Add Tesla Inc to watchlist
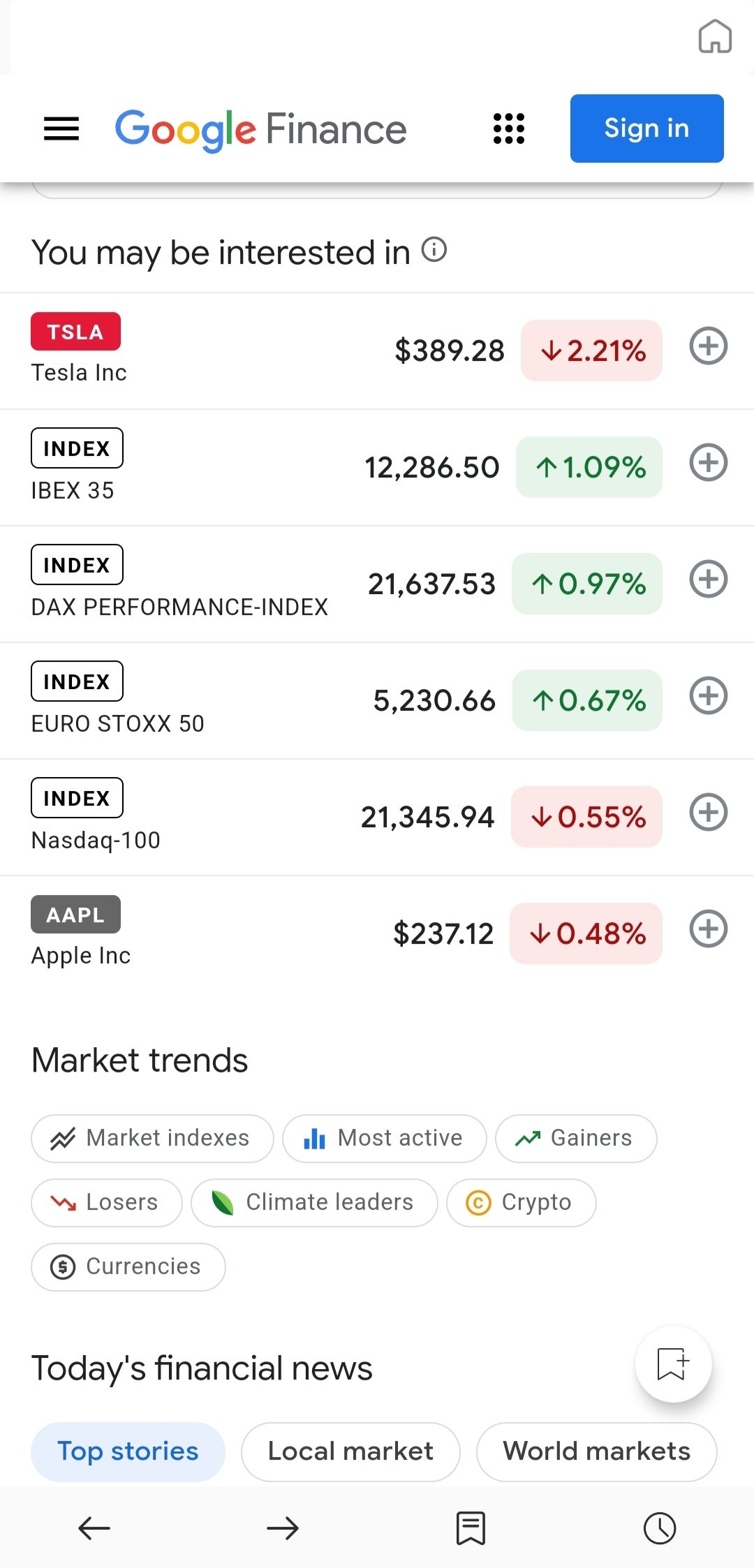This screenshot has height=1568, width=754. [709, 346]
